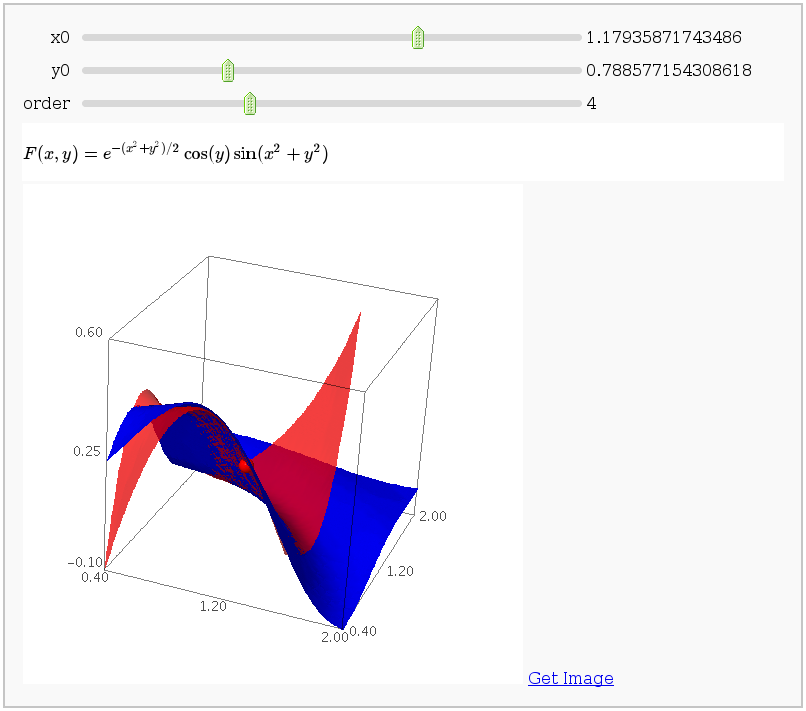Click the order slider track's far left end
This screenshot has width=806, height=711.
pos(87,103)
